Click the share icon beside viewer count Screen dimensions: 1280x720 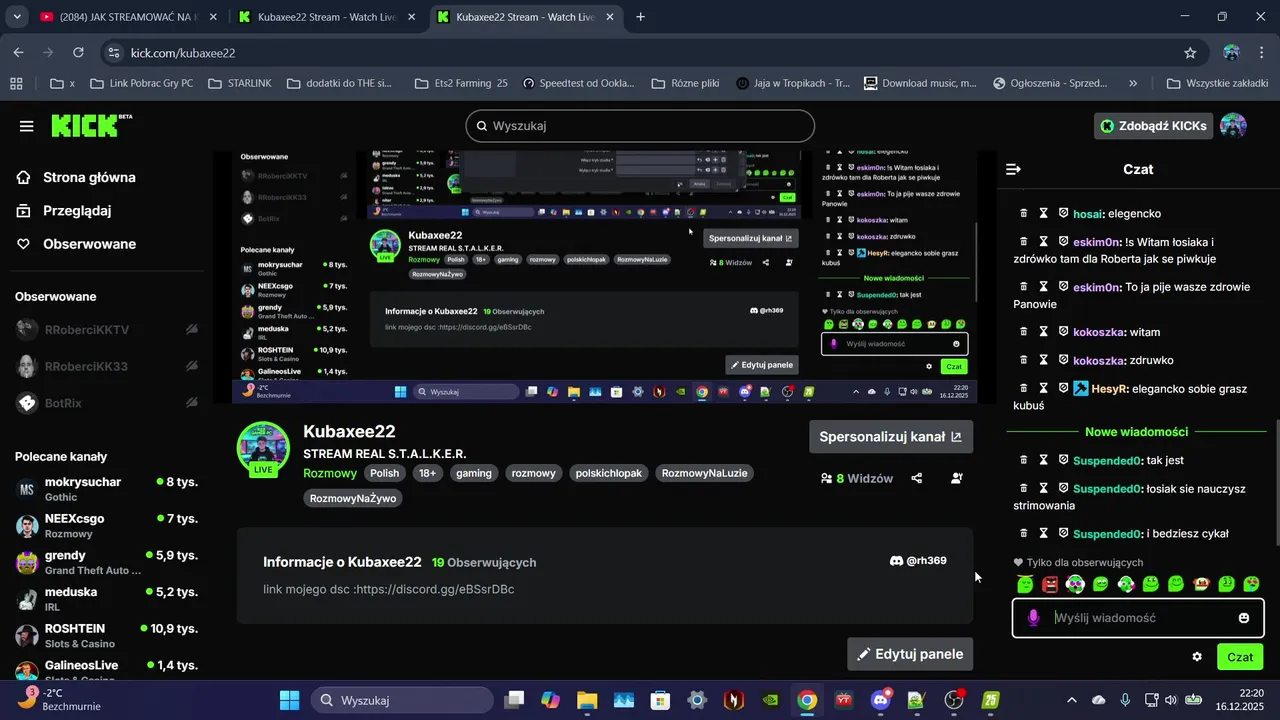tap(916, 478)
